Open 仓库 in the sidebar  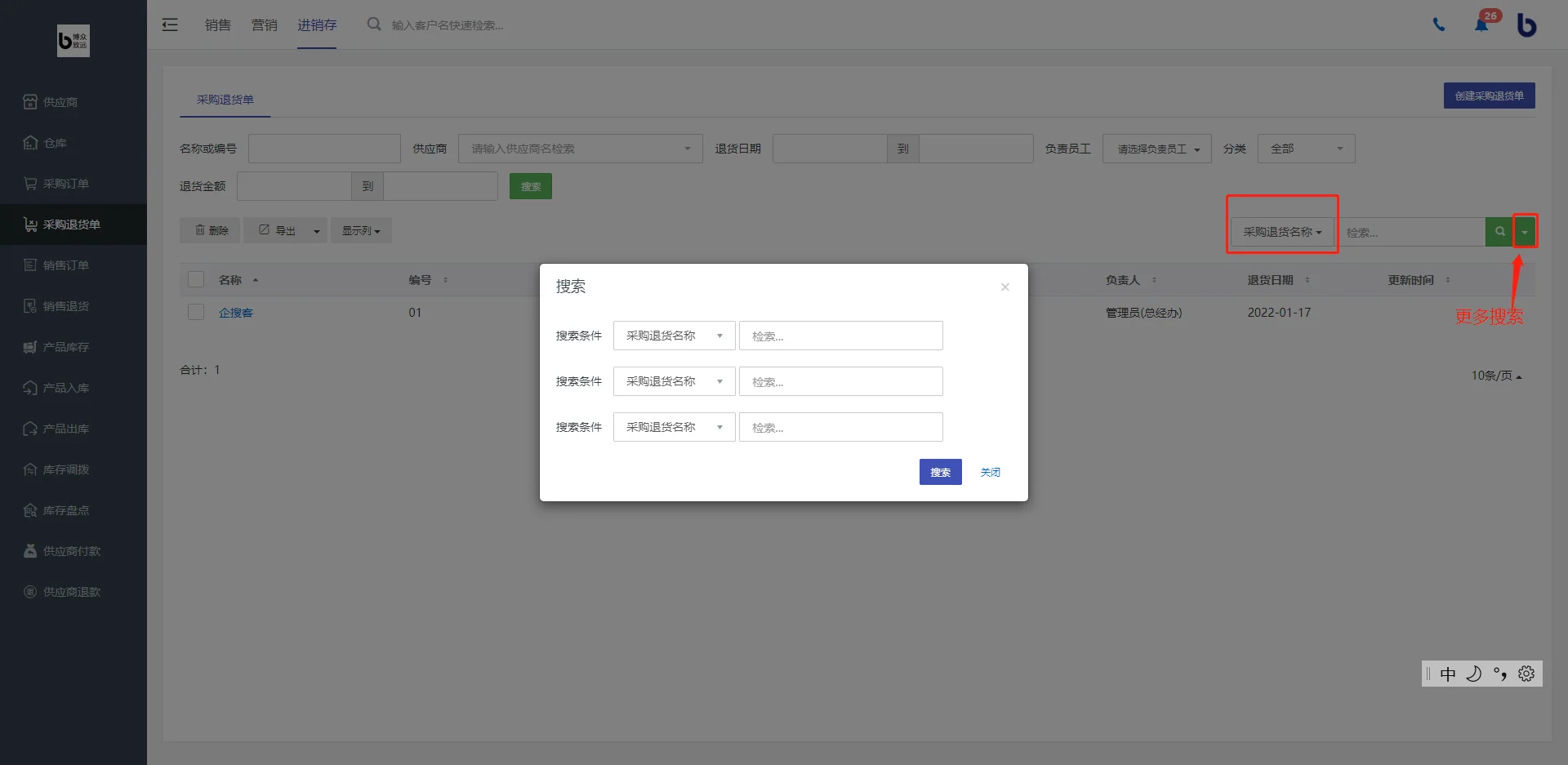click(73, 143)
